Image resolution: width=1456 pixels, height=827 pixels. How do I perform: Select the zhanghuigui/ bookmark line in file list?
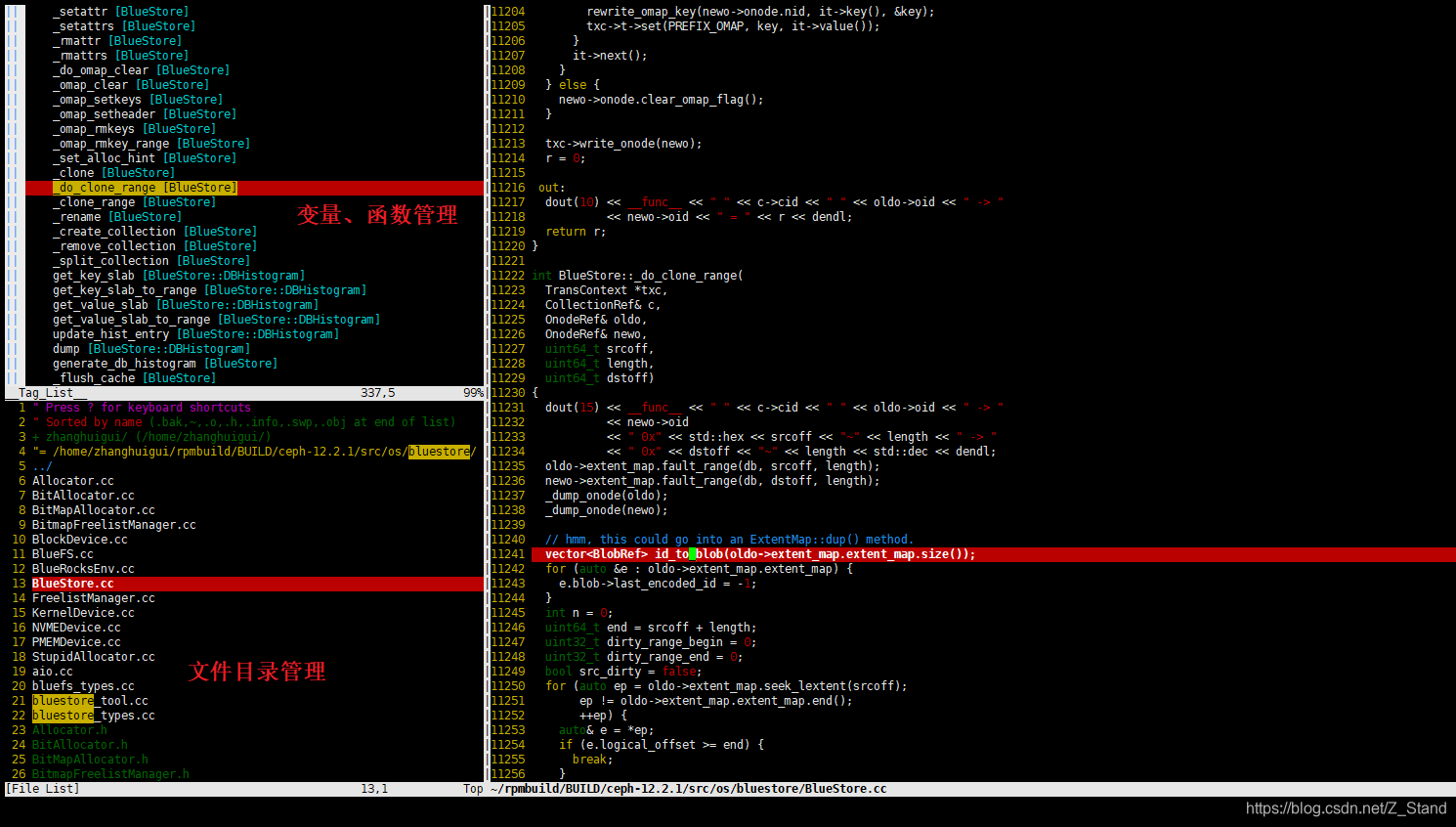151,437
